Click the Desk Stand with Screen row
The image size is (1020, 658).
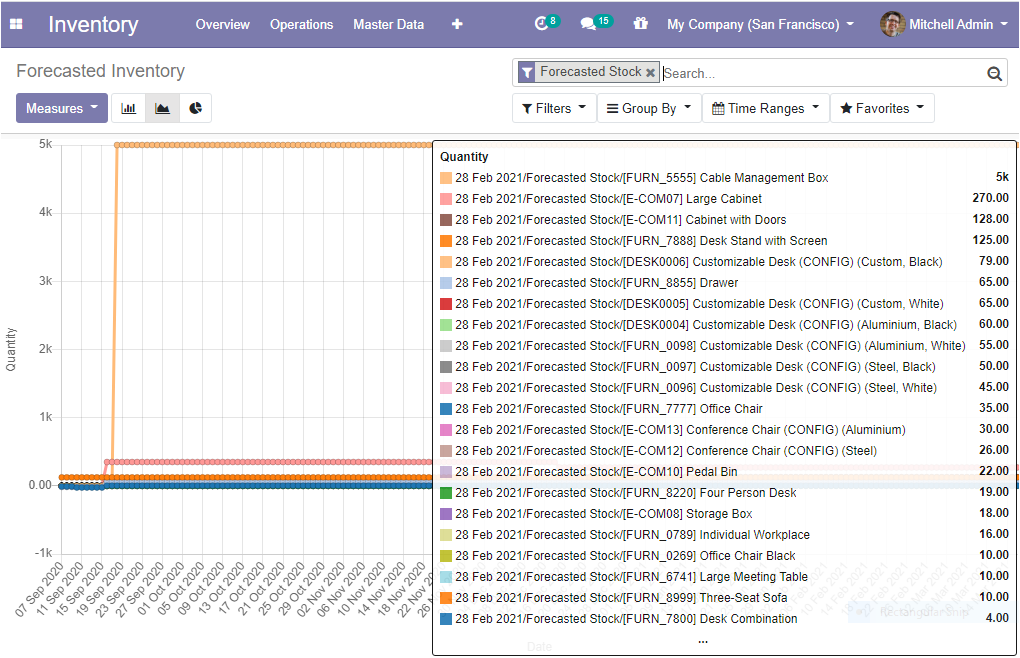[724, 241]
